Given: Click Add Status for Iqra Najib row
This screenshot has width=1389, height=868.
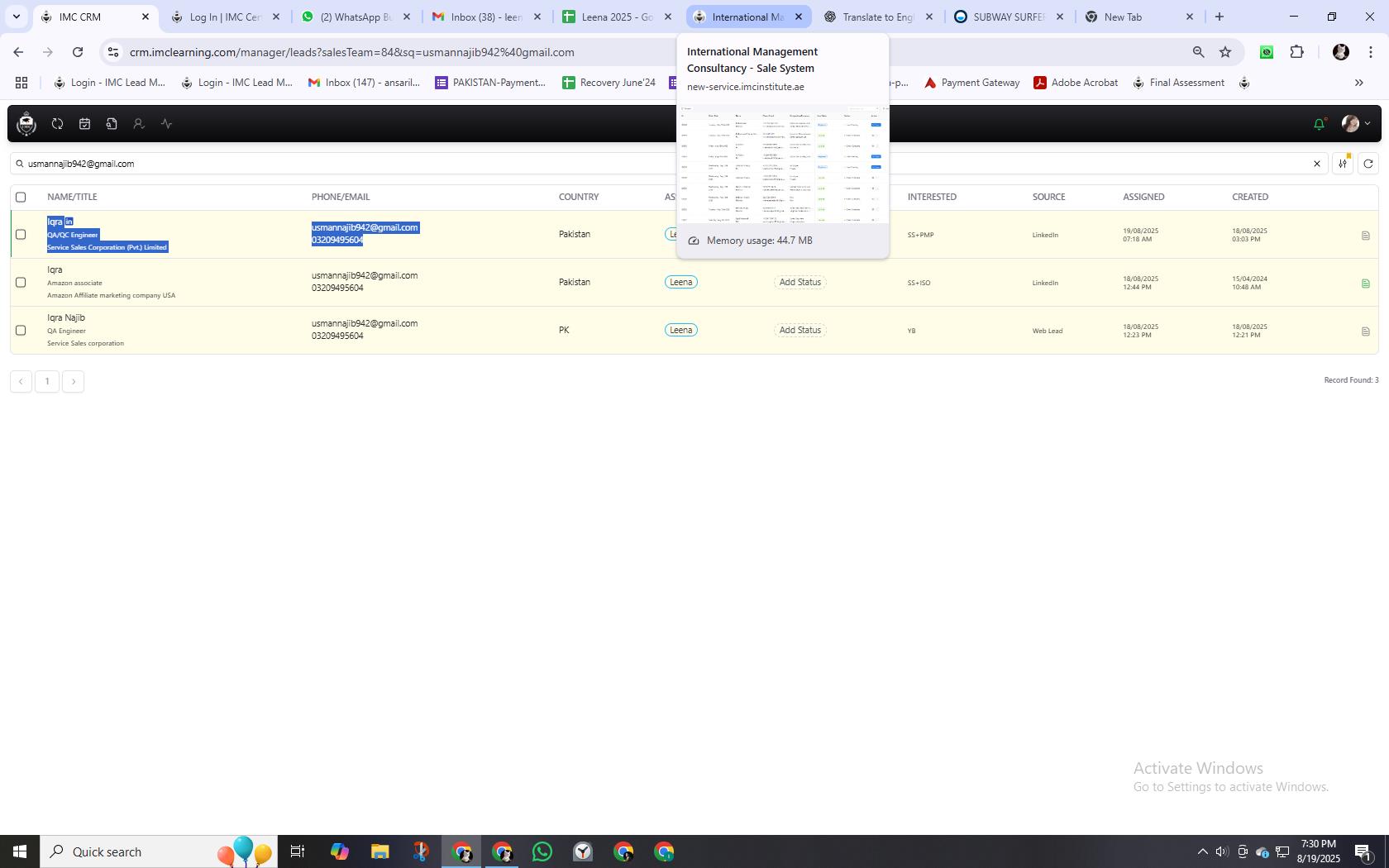Looking at the screenshot, I should click(800, 330).
